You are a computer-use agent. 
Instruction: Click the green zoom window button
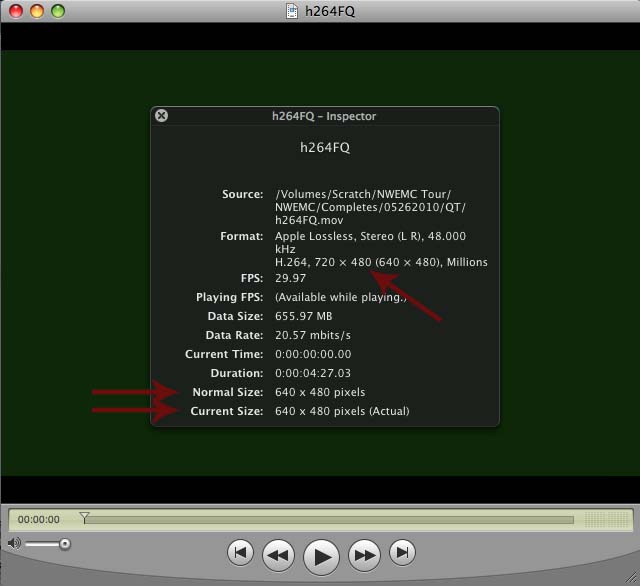click(58, 11)
